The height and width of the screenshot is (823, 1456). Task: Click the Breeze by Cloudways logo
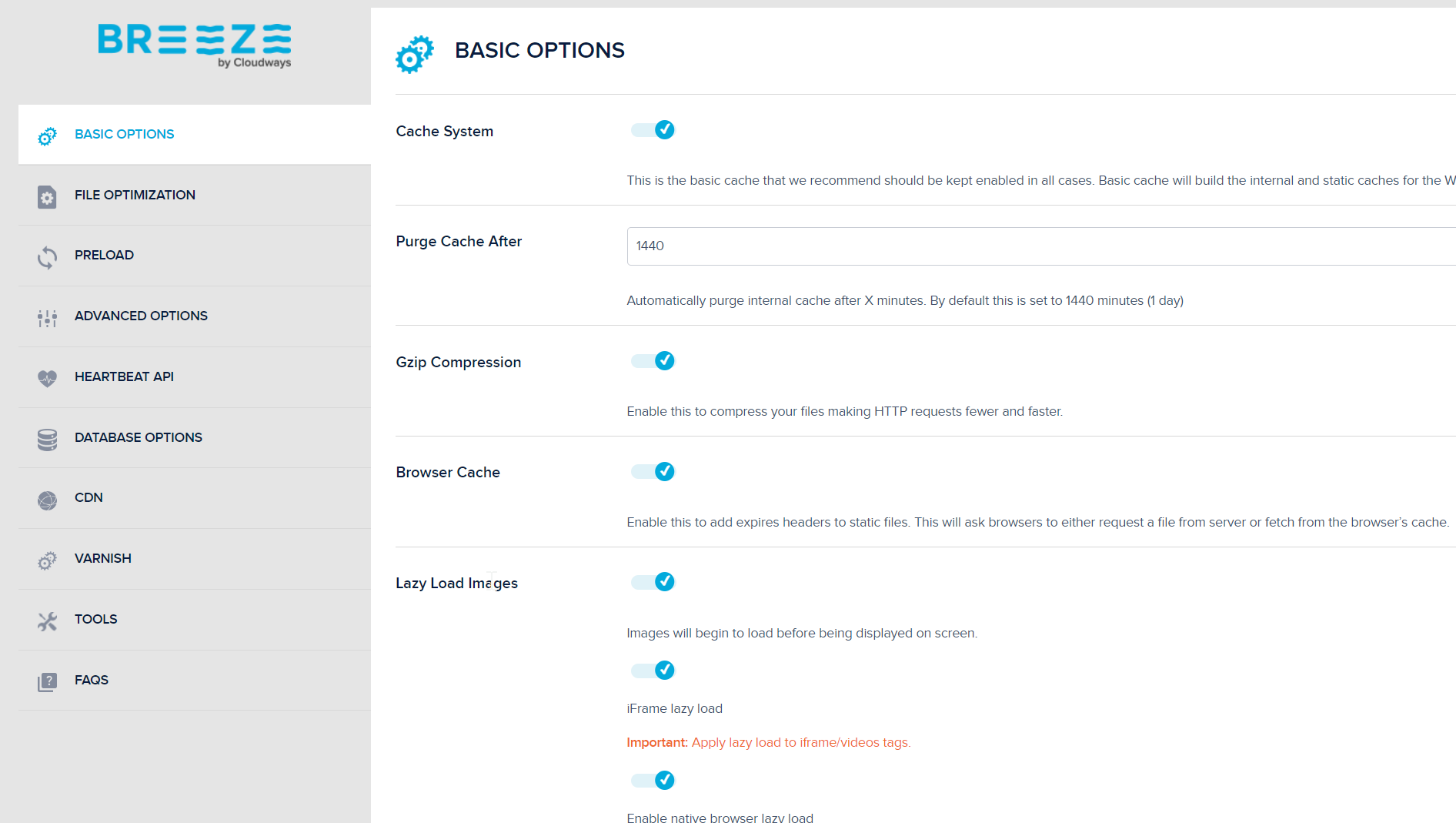click(195, 45)
